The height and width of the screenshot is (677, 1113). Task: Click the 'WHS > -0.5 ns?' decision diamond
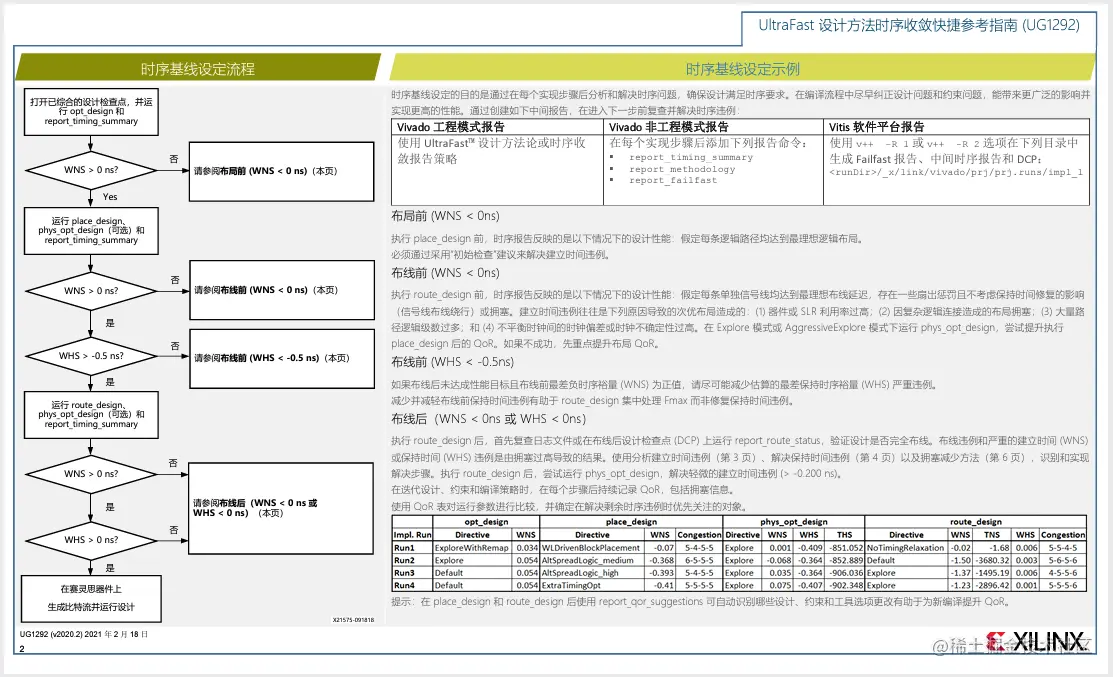(x=91, y=356)
